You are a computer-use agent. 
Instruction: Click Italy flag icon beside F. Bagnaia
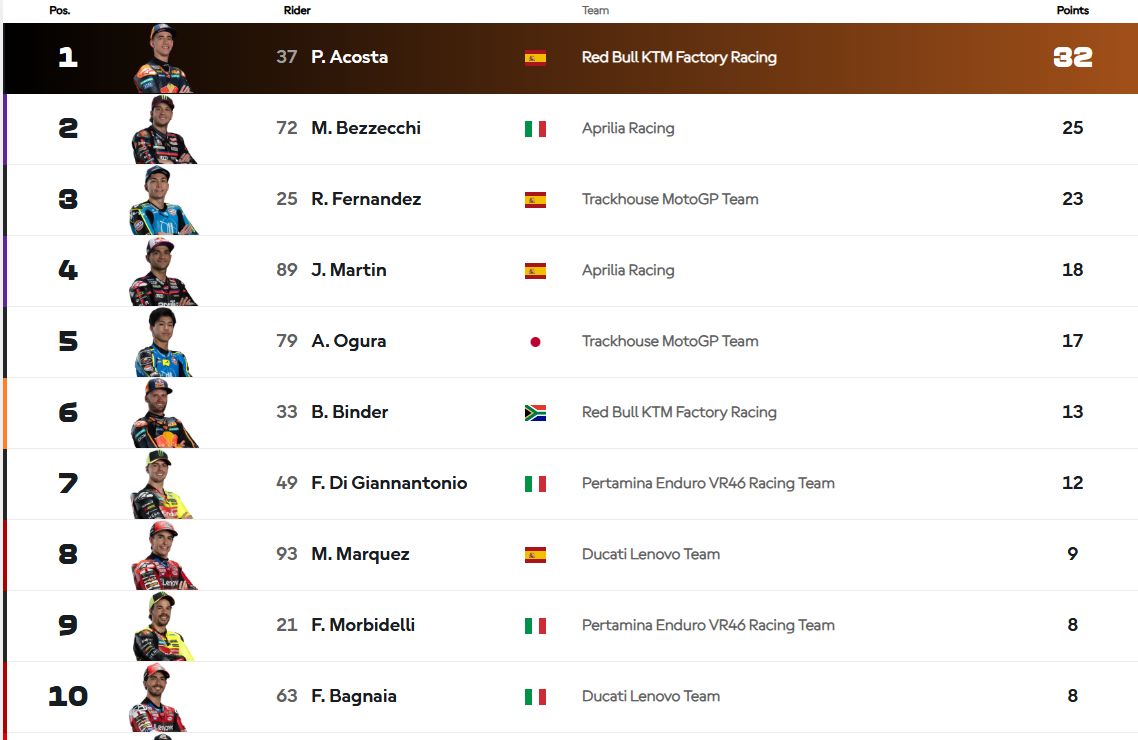click(x=535, y=697)
